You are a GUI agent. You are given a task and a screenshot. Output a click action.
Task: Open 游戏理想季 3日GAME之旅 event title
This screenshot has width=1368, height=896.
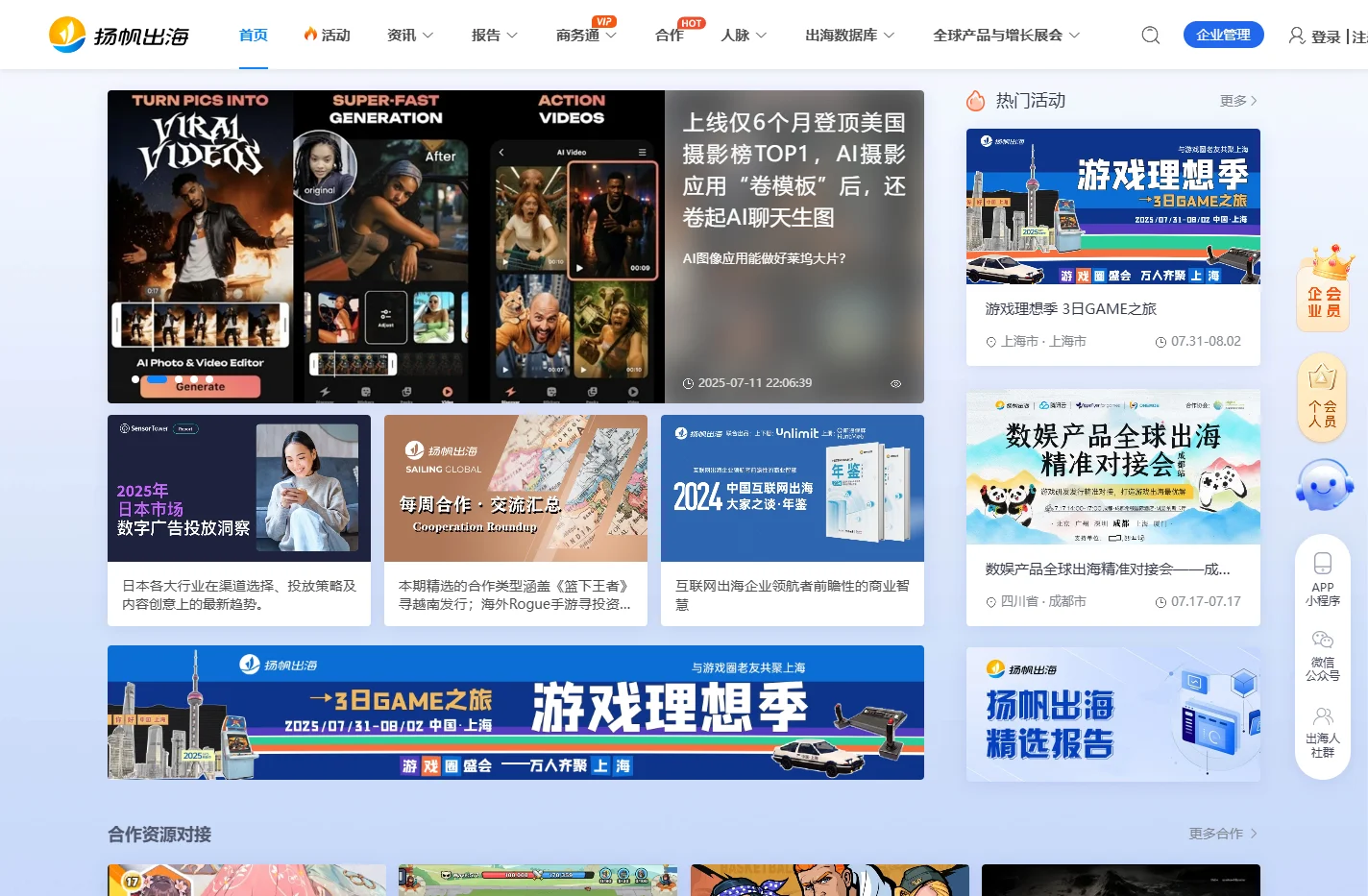[1070, 309]
